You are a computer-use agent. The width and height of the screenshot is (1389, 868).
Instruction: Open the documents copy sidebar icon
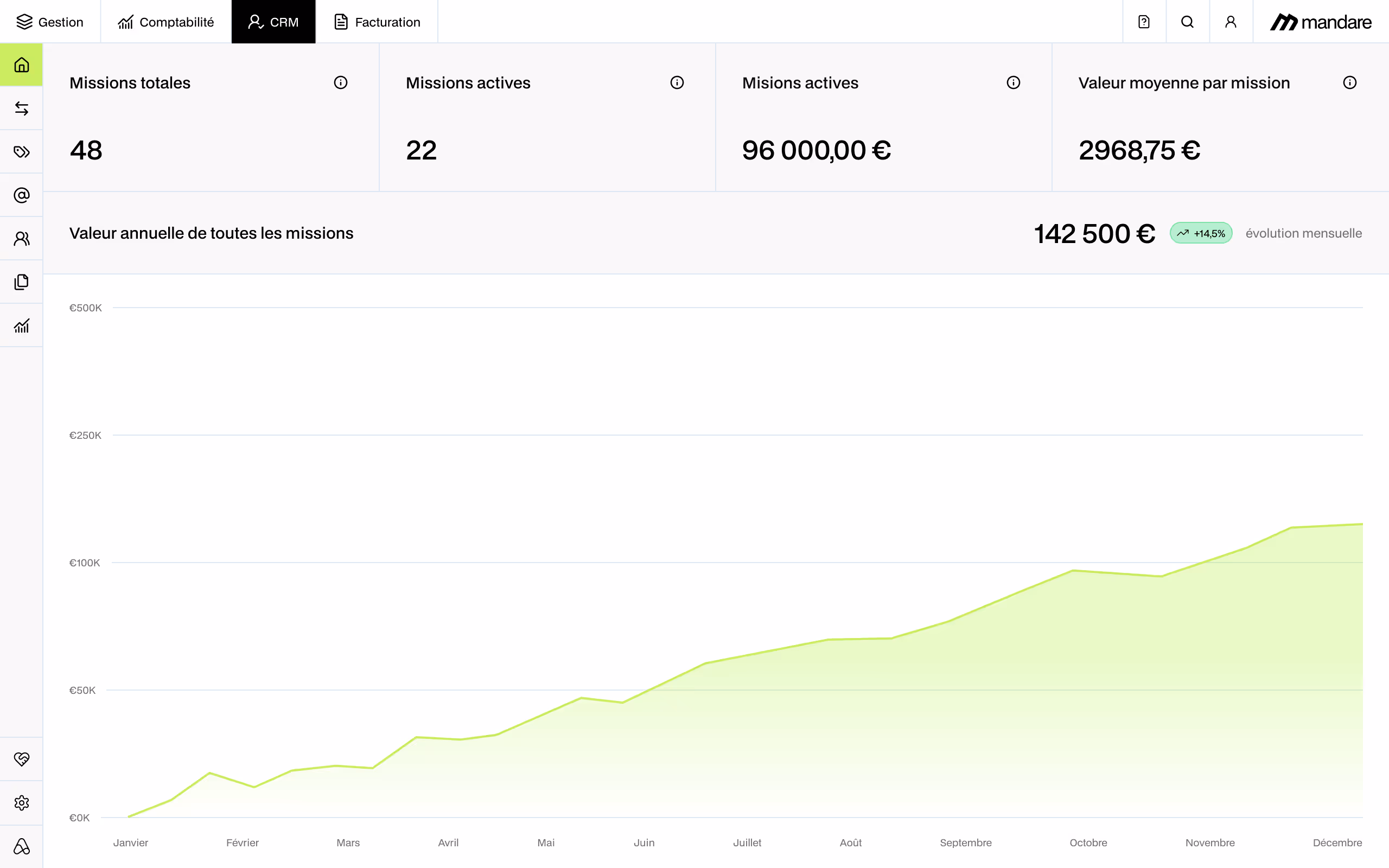[x=21, y=282]
